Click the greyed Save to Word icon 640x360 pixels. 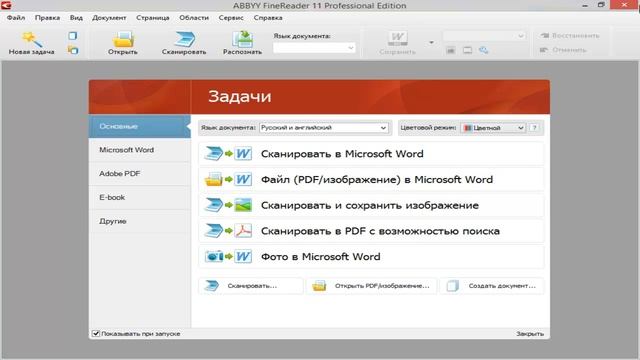point(397,39)
